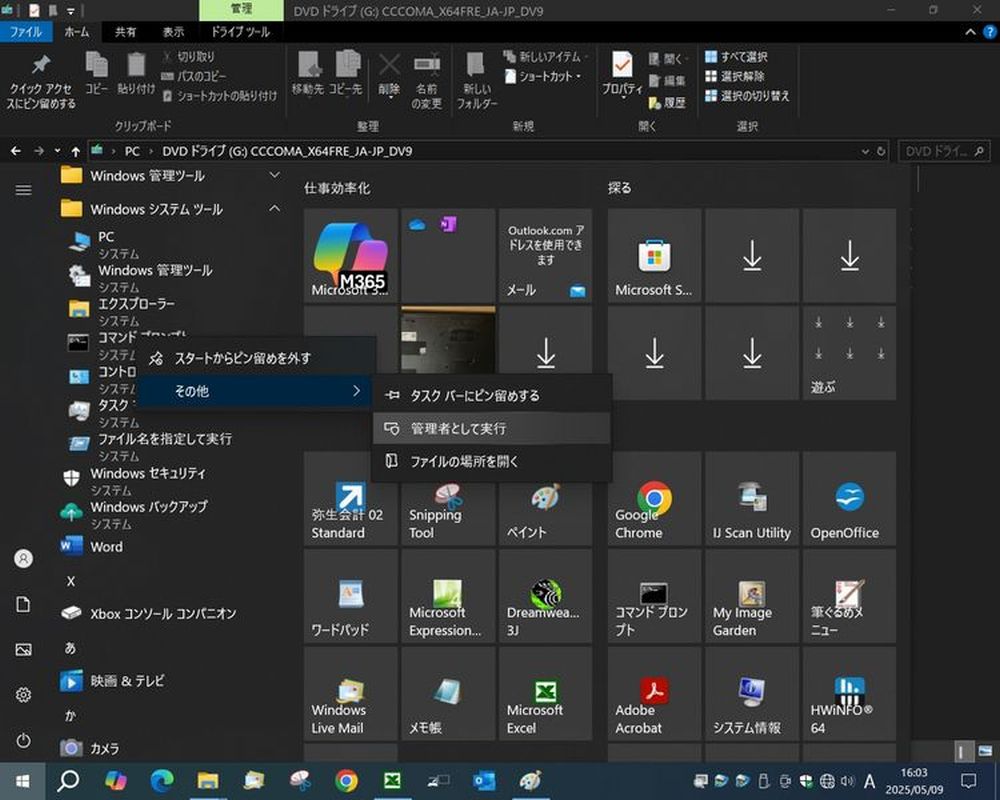Launch the HWiNFO 64 tile
The width and height of the screenshot is (1000, 800).
(x=849, y=693)
